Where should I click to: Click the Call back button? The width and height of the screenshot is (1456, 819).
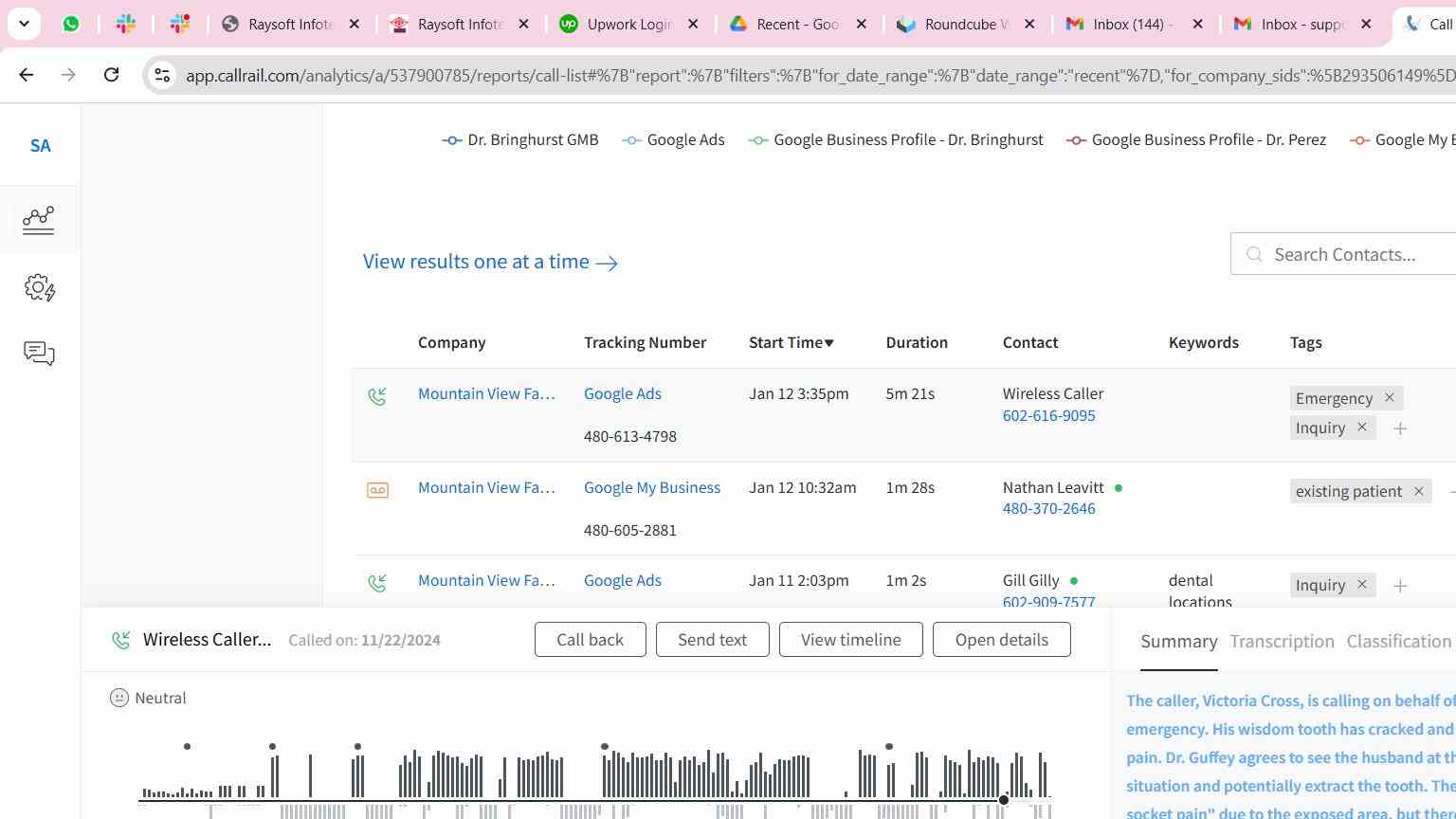pos(591,640)
